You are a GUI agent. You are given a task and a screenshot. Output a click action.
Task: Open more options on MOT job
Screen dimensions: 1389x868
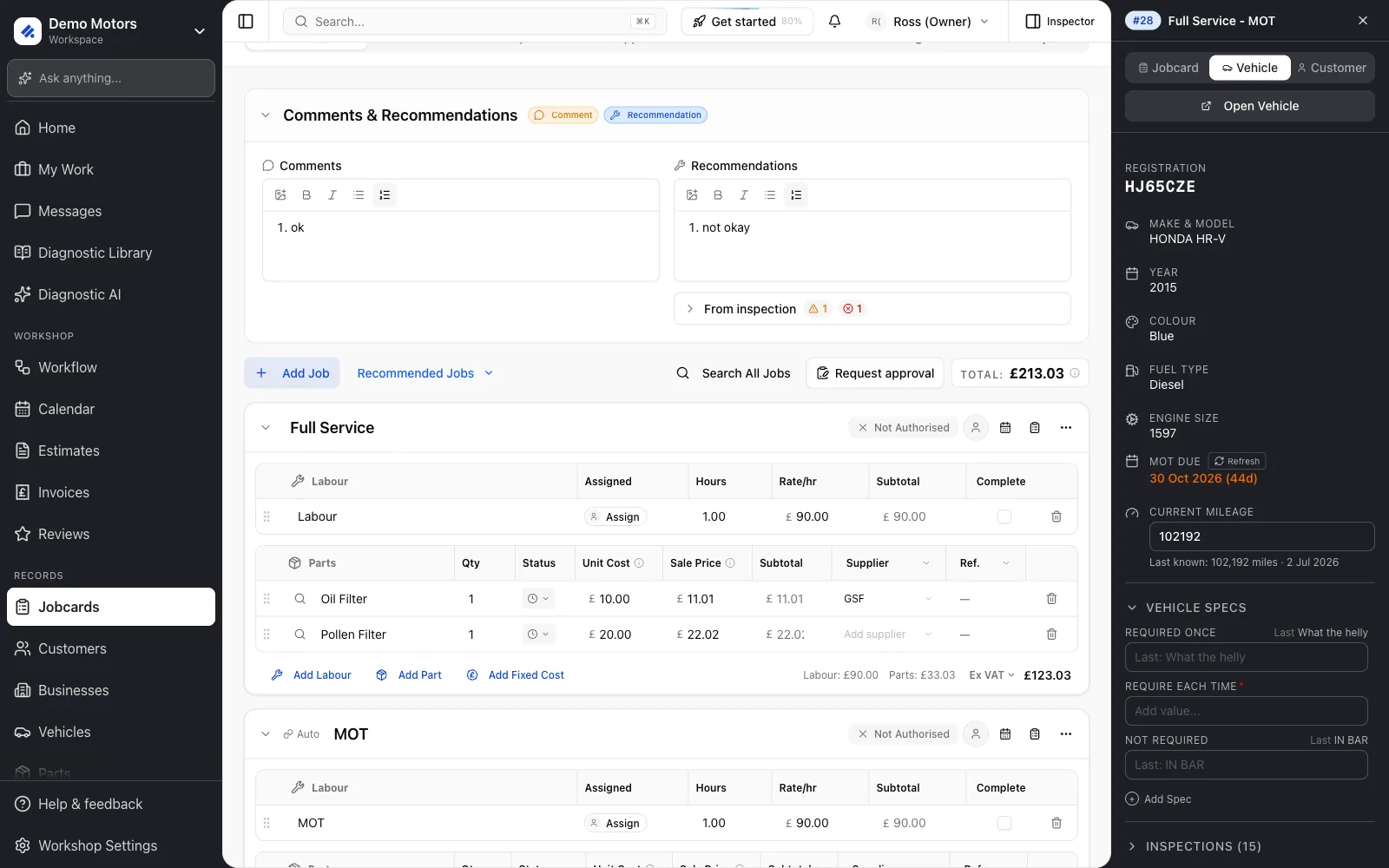click(1066, 734)
